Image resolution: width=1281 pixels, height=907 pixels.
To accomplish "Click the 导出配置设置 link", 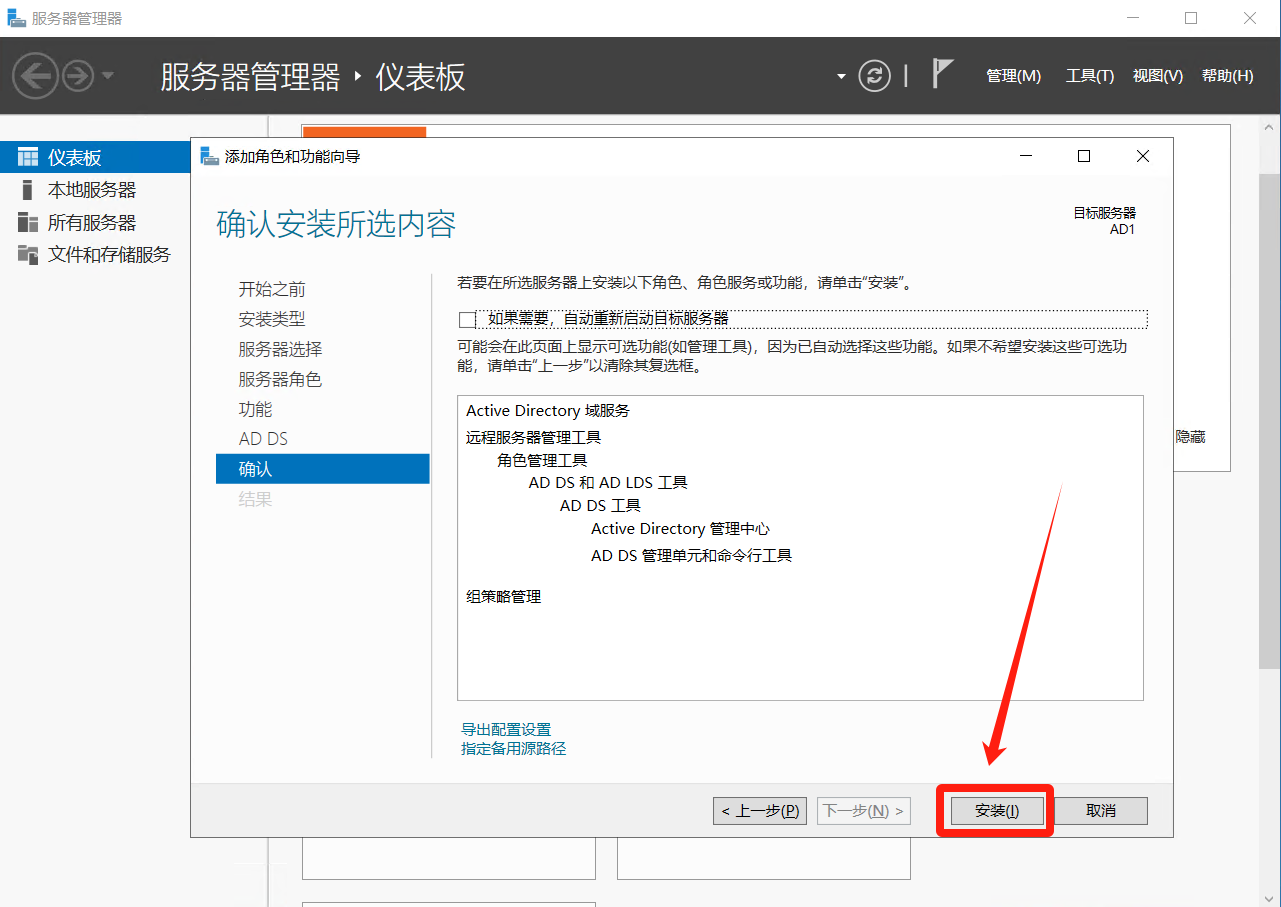I will point(506,730).
